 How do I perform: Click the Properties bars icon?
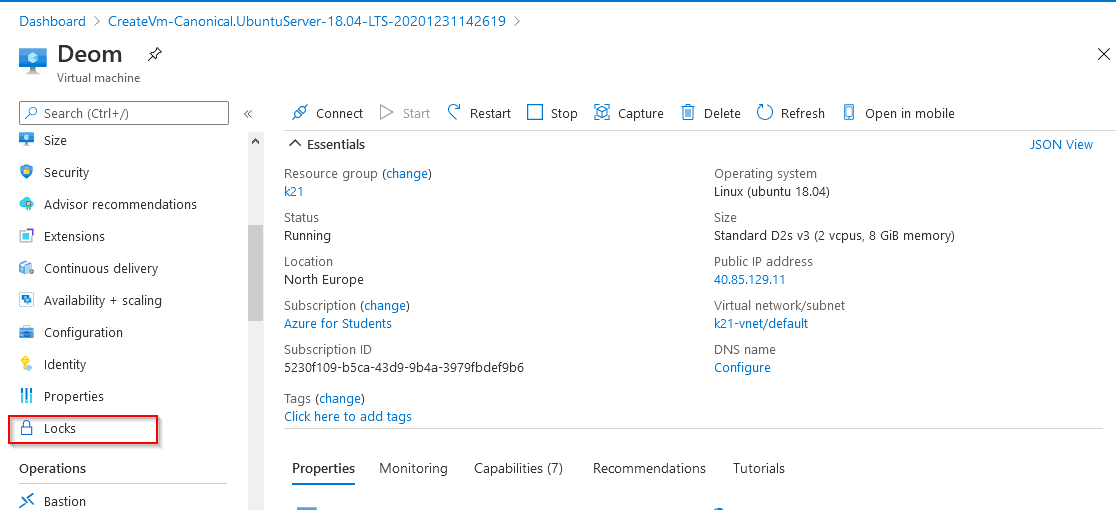(x=27, y=396)
